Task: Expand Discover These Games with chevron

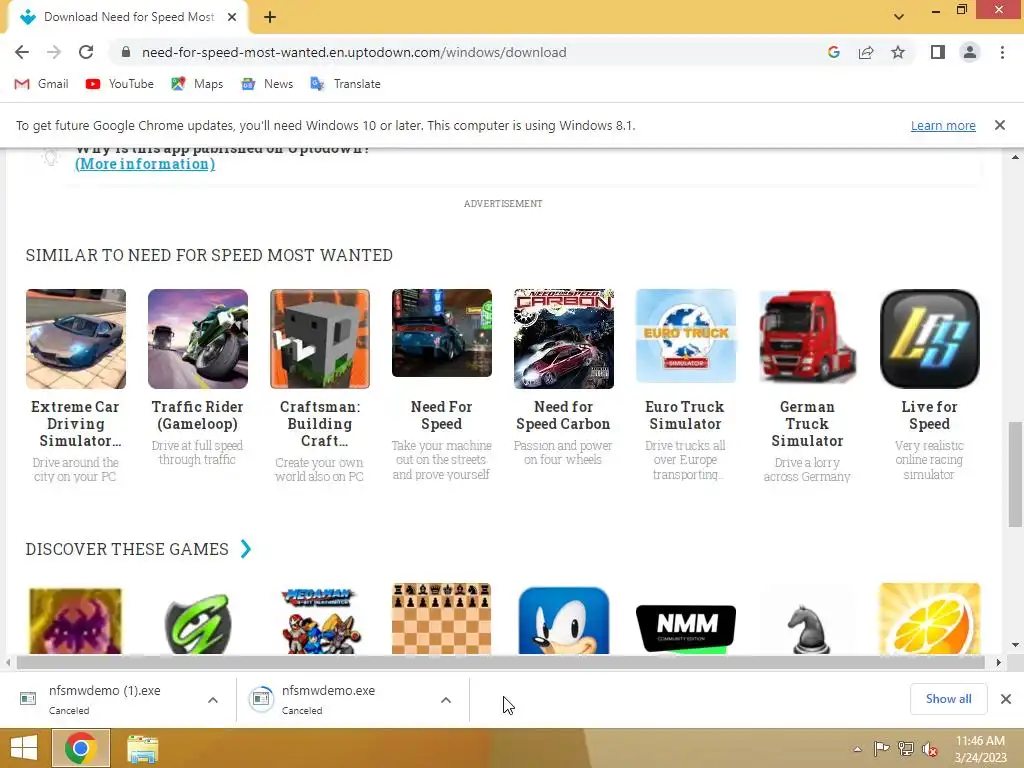Action: pos(246,549)
